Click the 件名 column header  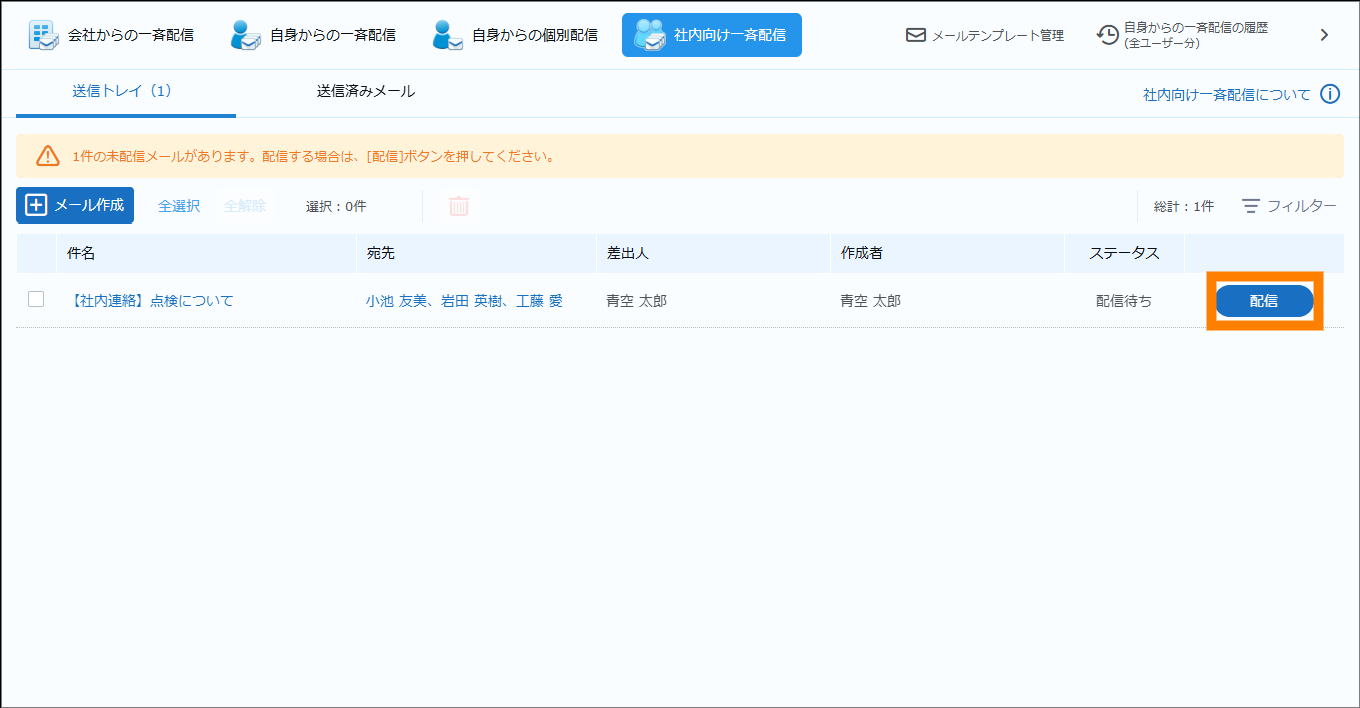tap(81, 253)
